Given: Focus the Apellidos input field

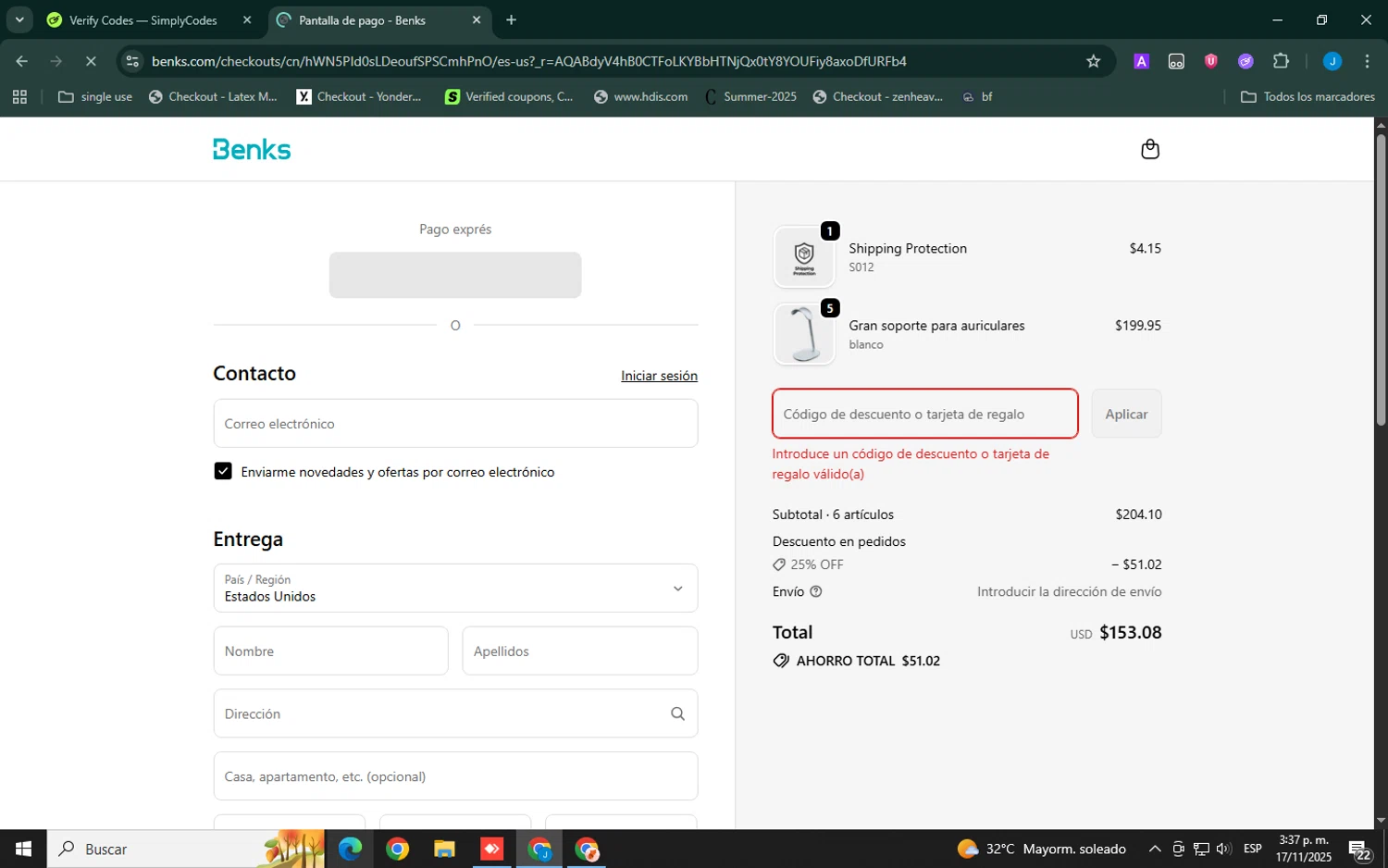Looking at the screenshot, I should (580, 651).
